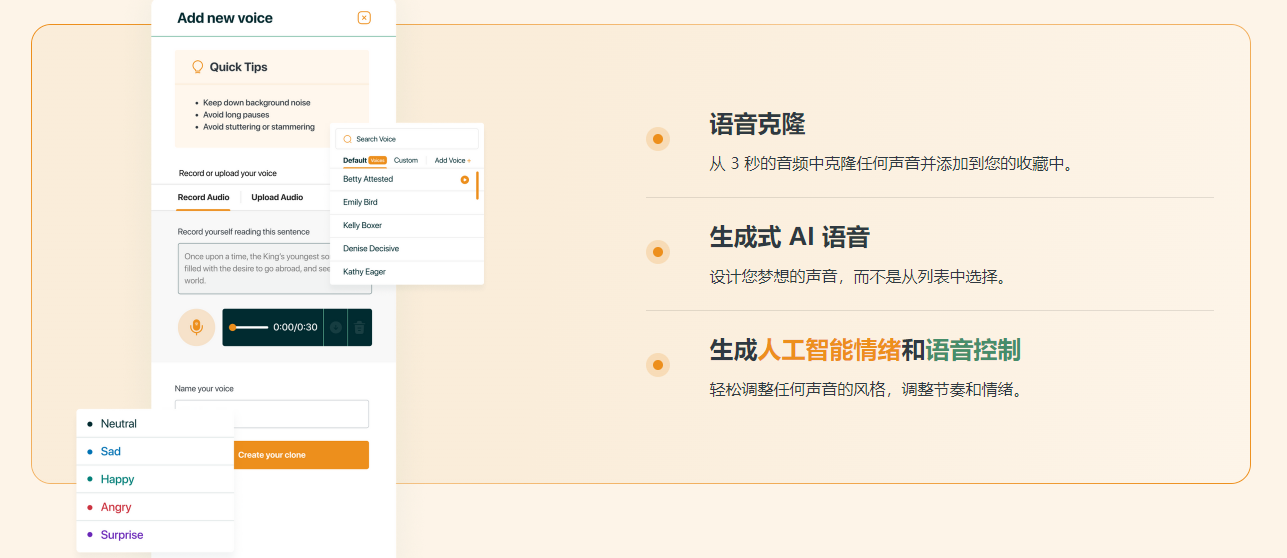Screen dimensions: 1287x558
Task: Click the microphone record icon
Action: [x=196, y=327]
